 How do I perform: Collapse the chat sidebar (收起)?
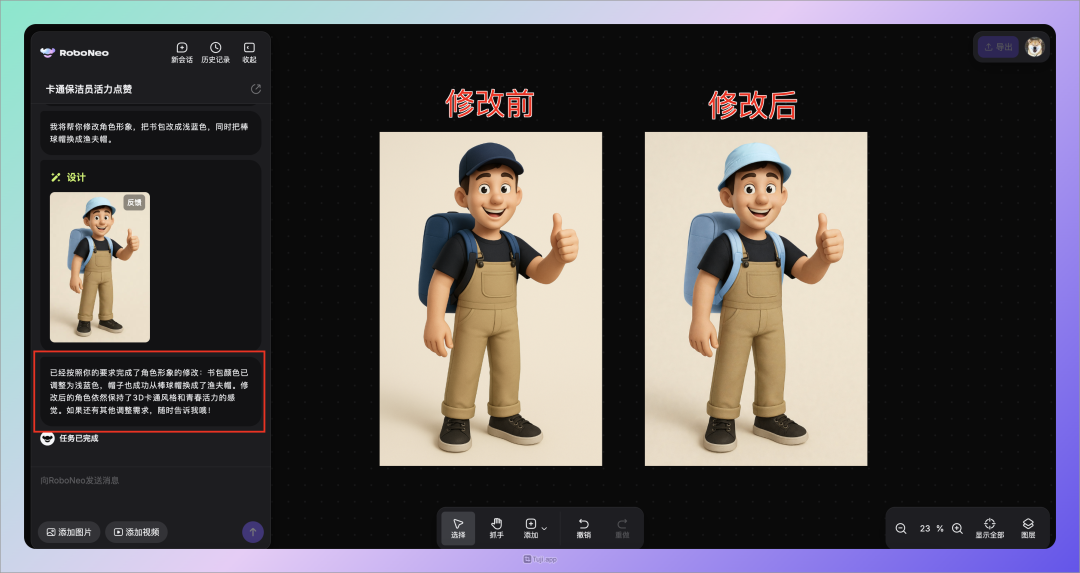[249, 52]
